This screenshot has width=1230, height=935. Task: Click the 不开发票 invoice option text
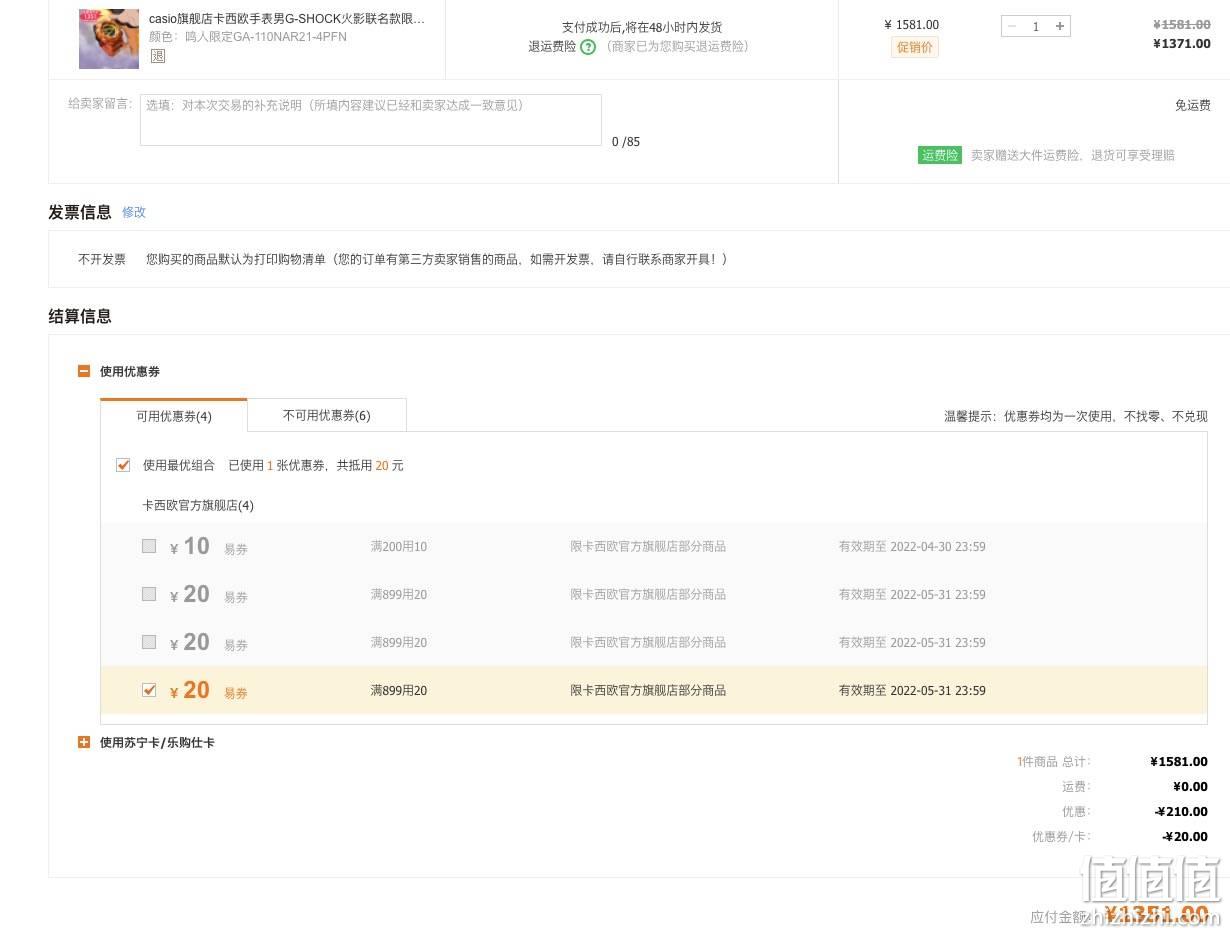tap(102, 259)
